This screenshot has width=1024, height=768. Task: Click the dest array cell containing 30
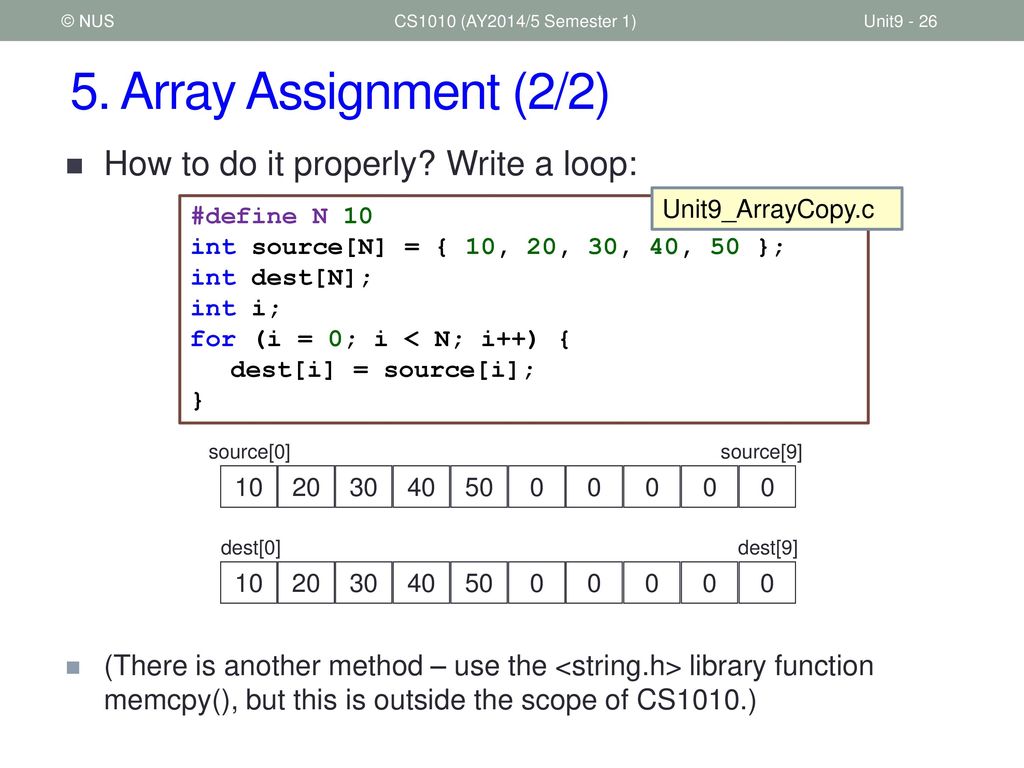coord(363,583)
